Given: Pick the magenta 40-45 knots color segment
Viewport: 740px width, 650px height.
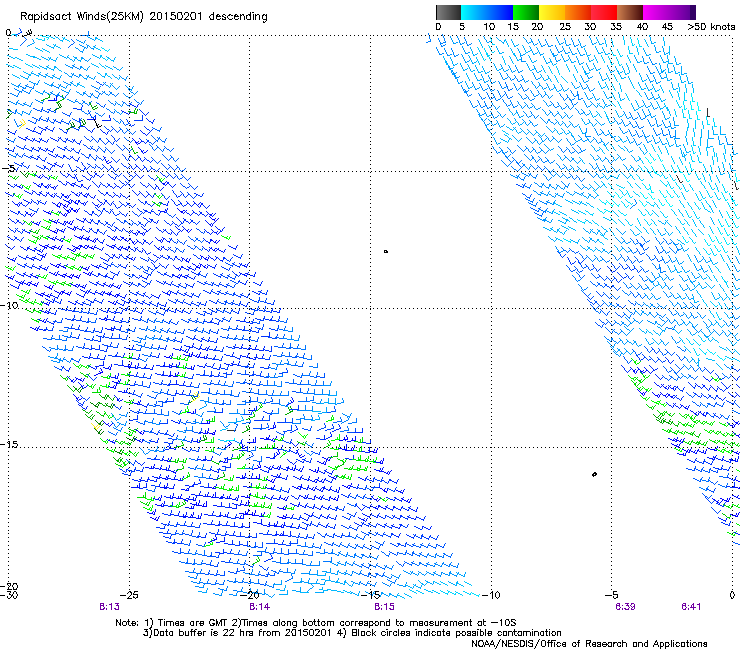Looking at the screenshot, I should point(656,12).
